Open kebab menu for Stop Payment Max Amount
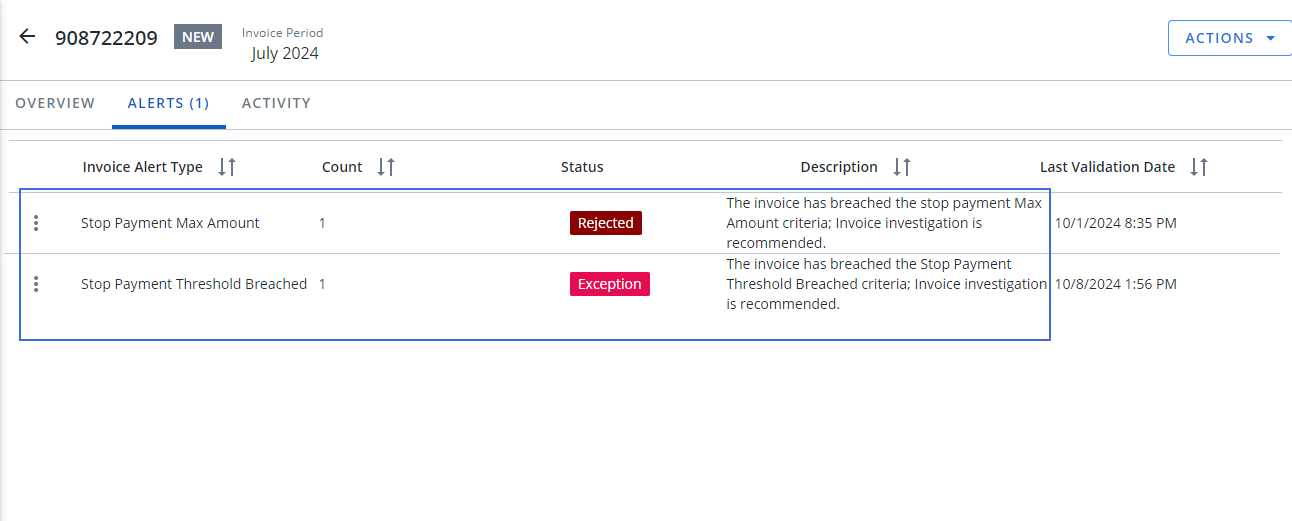The image size is (1292, 521). 36,223
